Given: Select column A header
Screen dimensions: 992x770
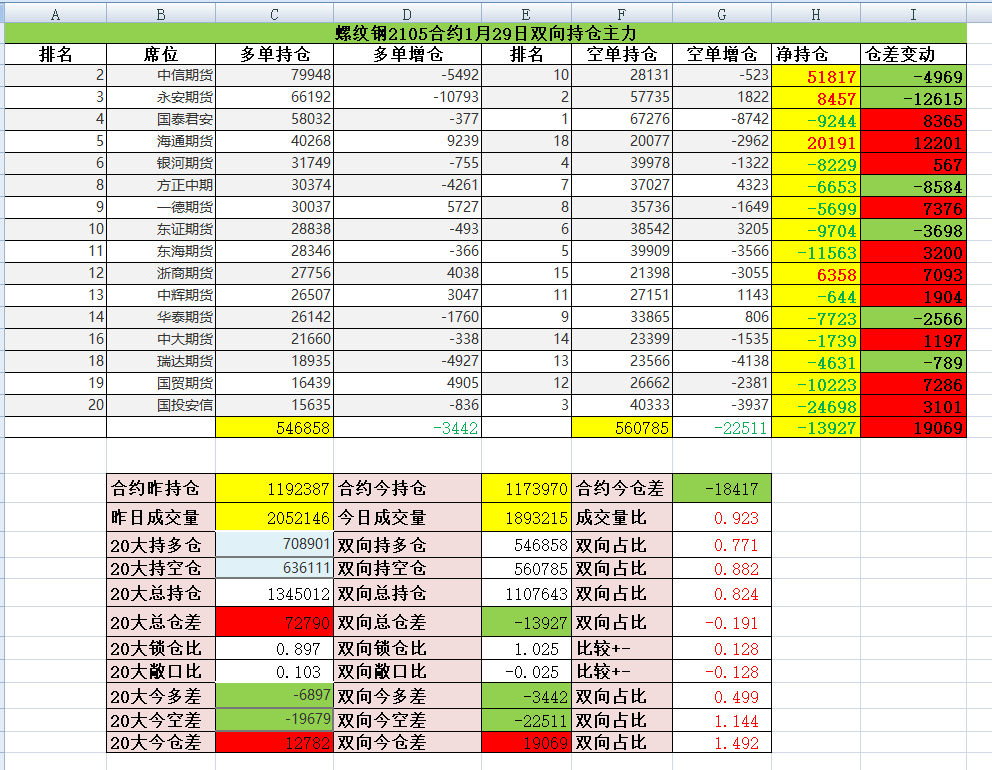Looking at the screenshot, I should pos(56,13).
